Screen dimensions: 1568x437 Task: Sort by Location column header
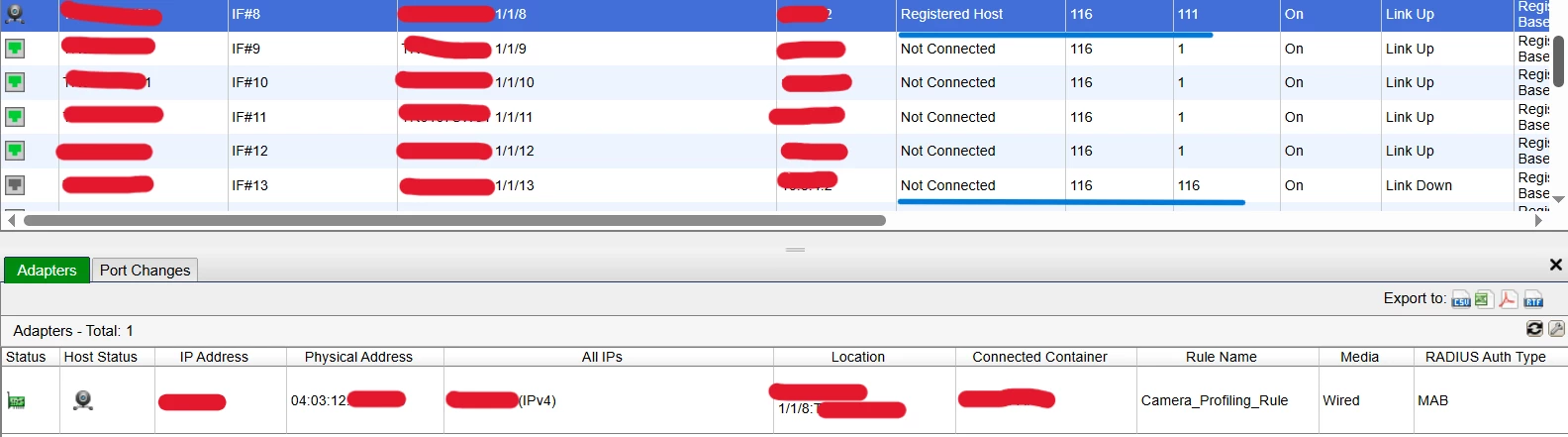pos(858,357)
